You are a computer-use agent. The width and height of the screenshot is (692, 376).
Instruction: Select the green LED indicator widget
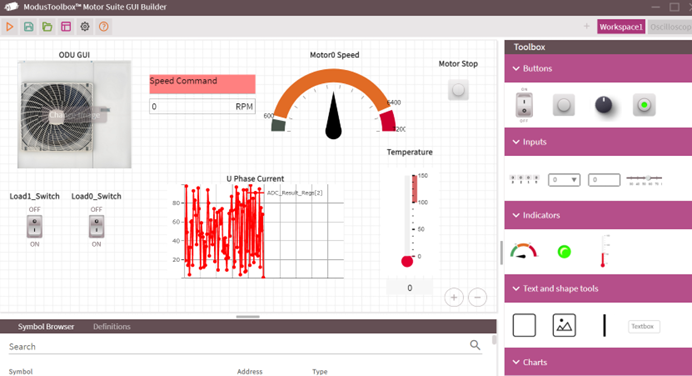pyautogui.click(x=564, y=252)
